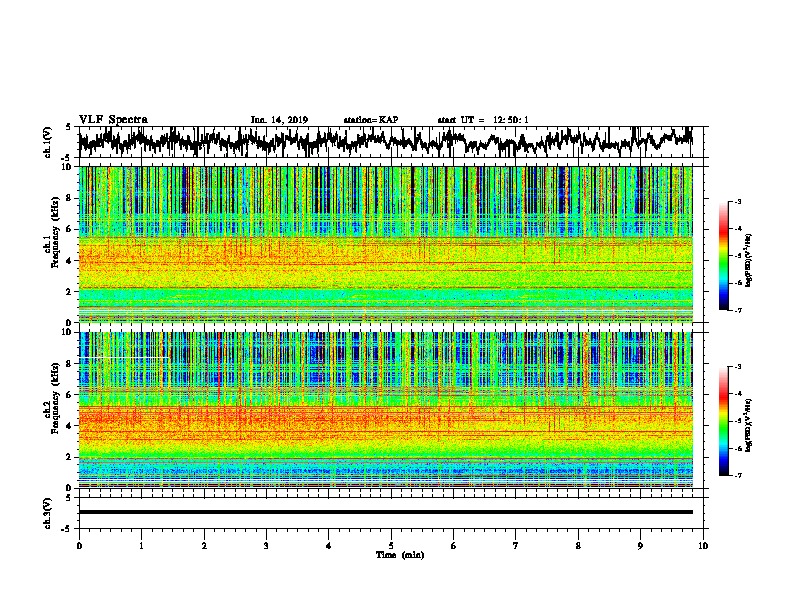Click inside the ch.2 spectrogram panel
The width and height of the screenshot is (792, 612).
click(385, 410)
